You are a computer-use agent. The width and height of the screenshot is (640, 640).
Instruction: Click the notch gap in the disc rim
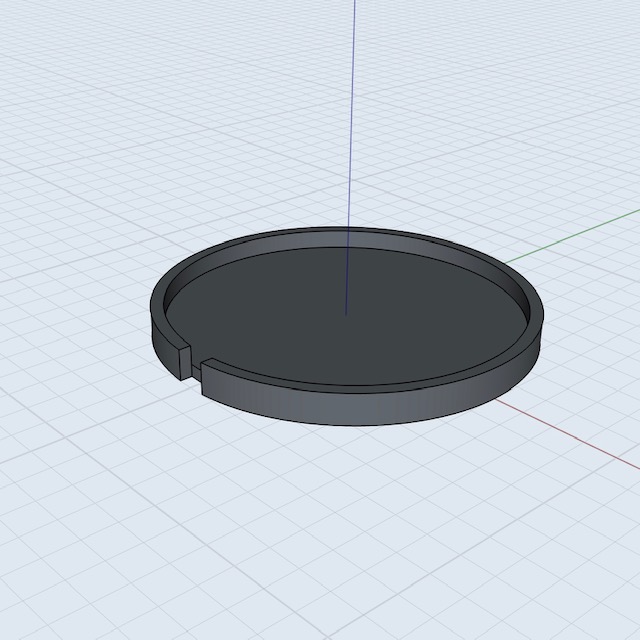click(196, 371)
